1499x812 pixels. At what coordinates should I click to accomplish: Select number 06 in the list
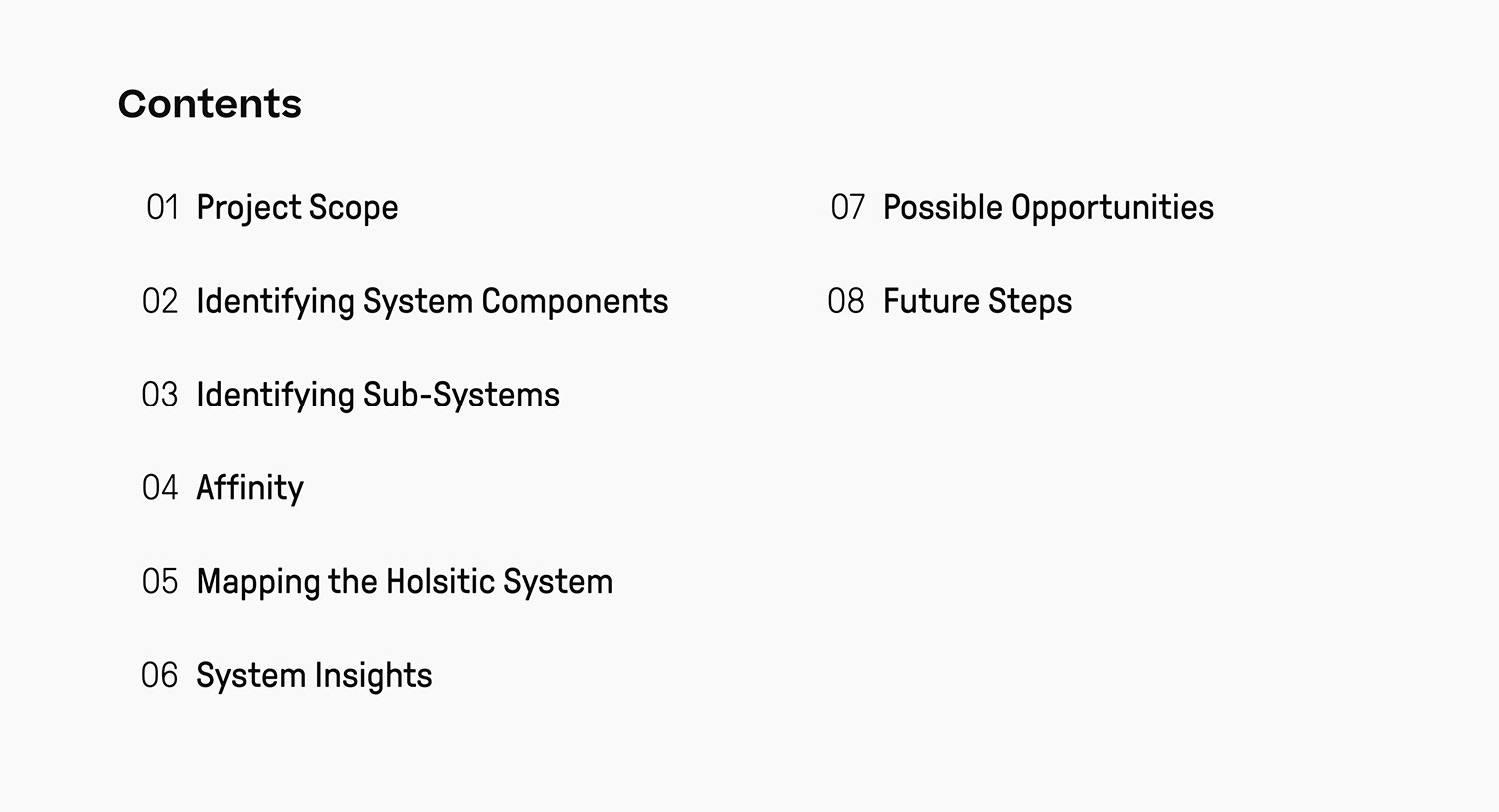point(160,676)
